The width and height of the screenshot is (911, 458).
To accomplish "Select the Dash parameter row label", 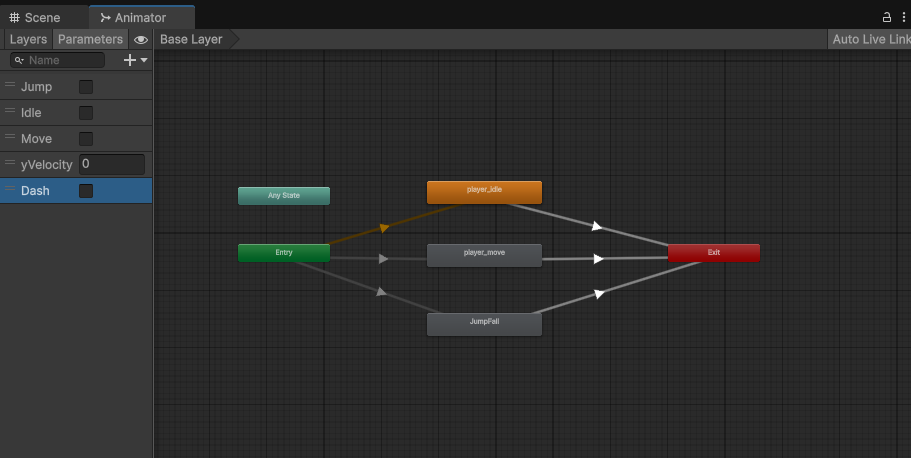I will tap(35, 191).
